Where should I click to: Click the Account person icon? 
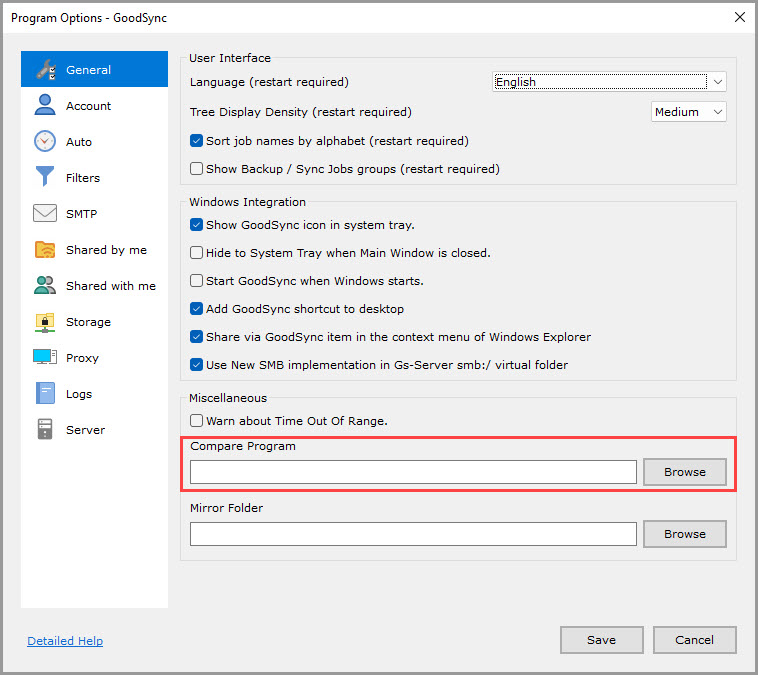pos(45,105)
